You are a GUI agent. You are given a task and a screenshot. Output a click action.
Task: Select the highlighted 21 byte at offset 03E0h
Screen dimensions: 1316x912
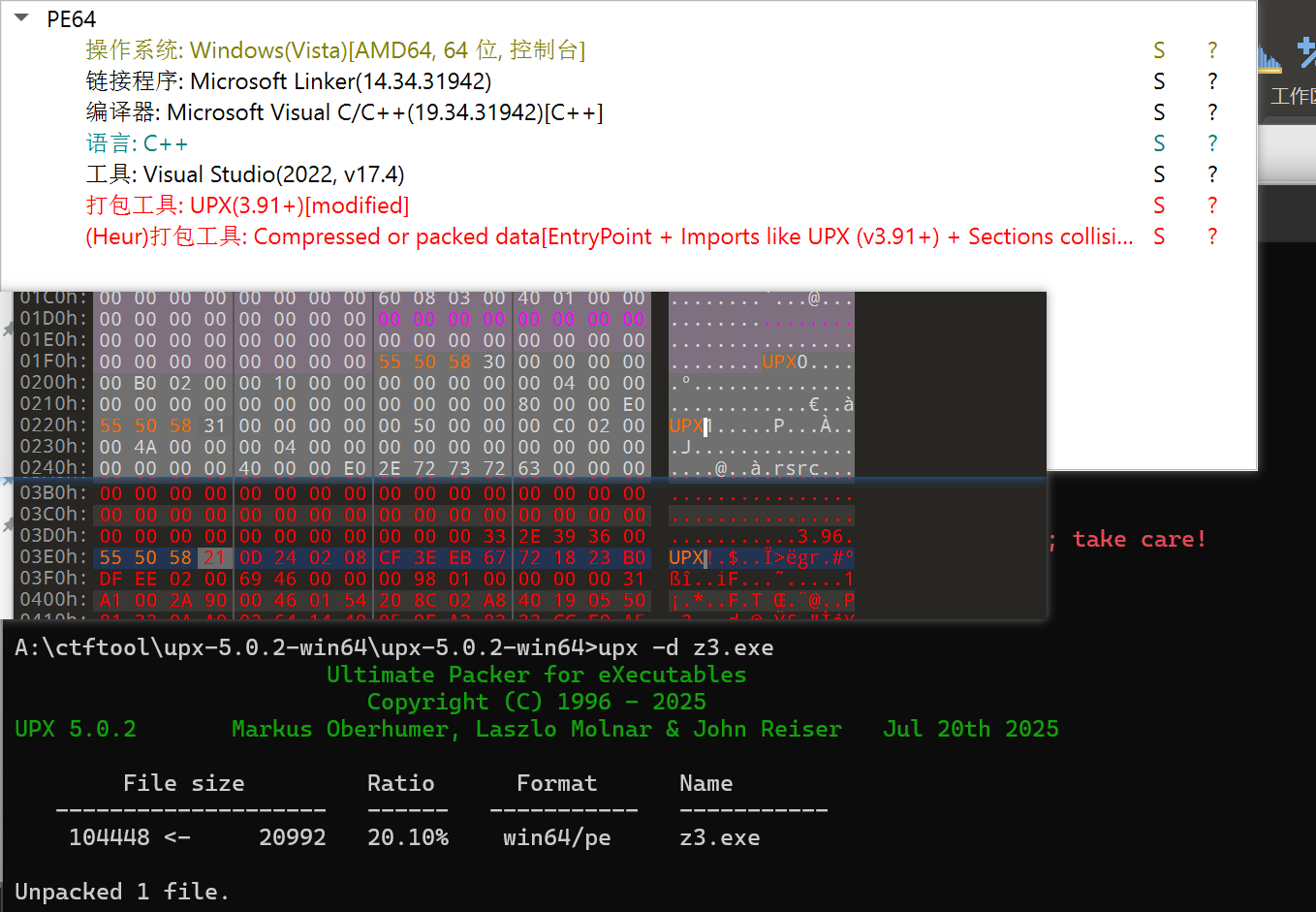(x=214, y=557)
